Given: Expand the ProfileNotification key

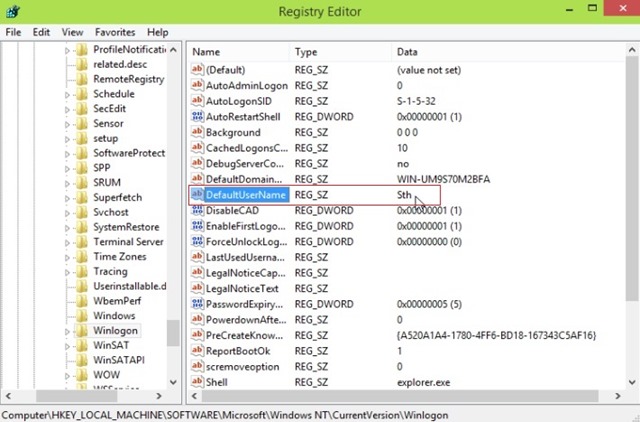Looking at the screenshot, I should click(67, 51).
